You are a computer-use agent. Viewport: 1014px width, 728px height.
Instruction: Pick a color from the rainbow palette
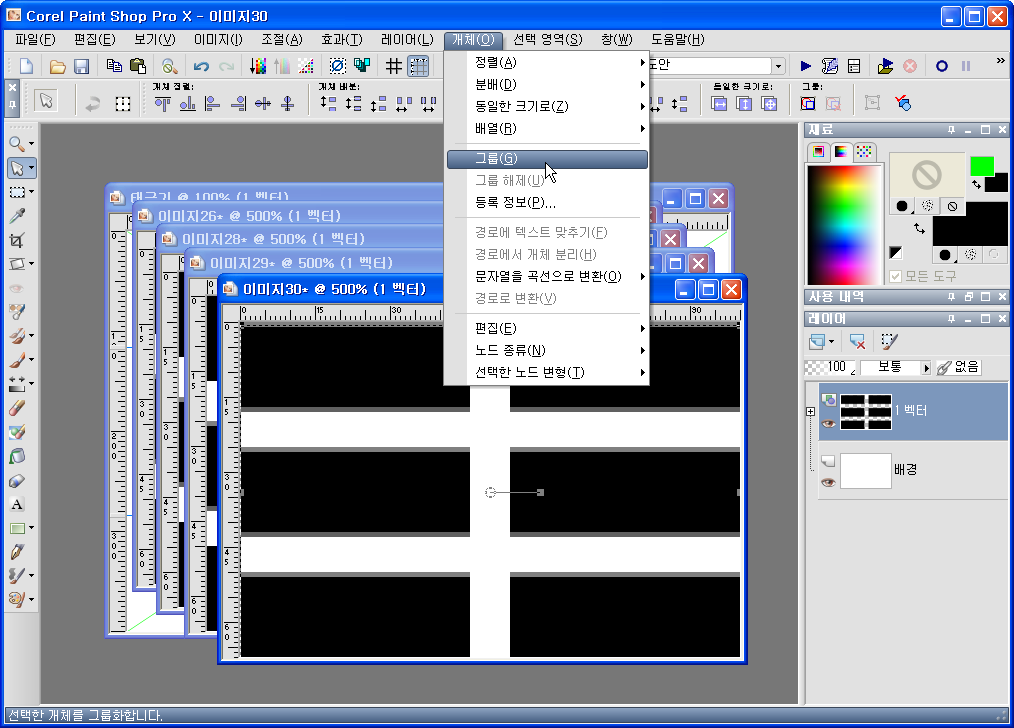(x=845, y=224)
